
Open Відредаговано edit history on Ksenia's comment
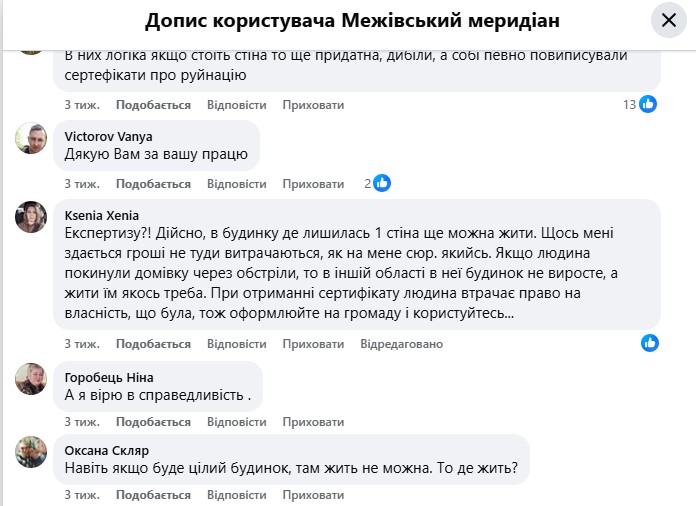[401, 344]
